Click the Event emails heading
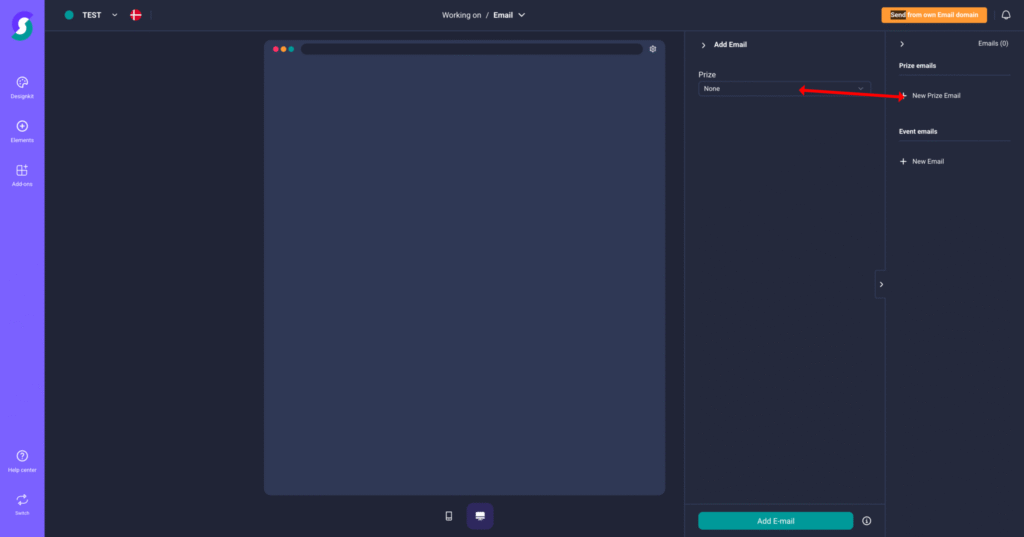Screen dimensions: 1024x537 coord(918,132)
